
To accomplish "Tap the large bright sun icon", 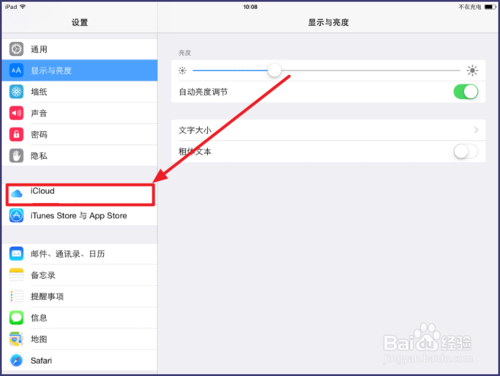I will point(472,70).
